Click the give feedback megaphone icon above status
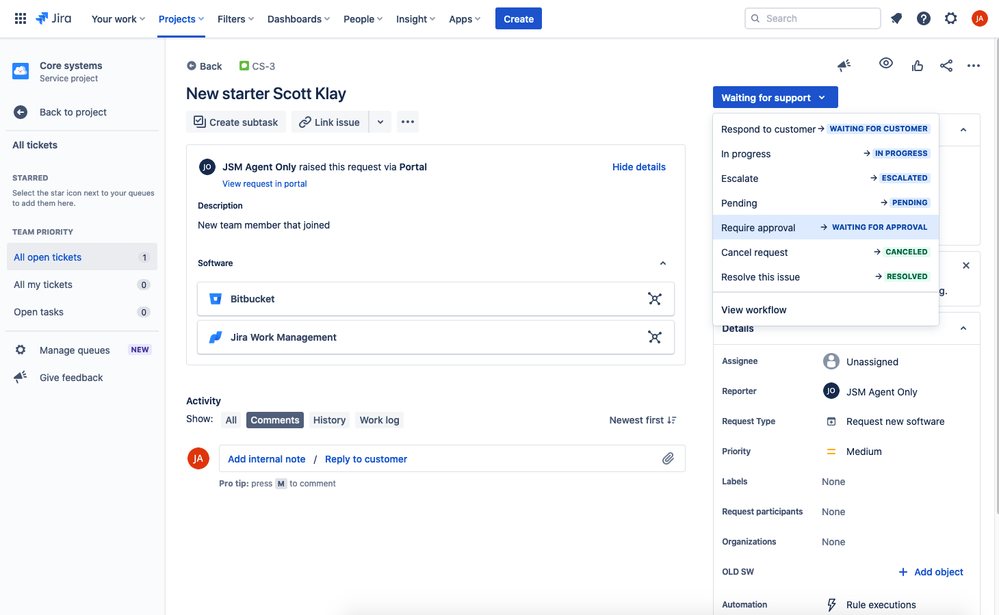This screenshot has height=615, width=999. click(844, 65)
